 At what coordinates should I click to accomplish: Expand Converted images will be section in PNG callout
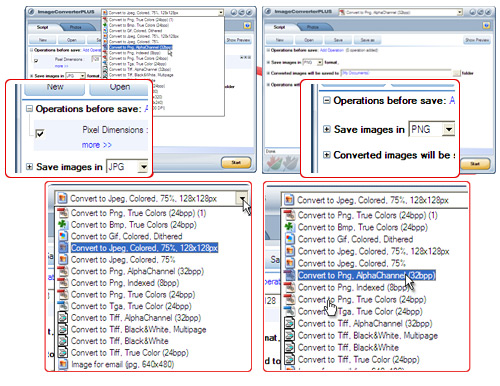tap(327, 155)
